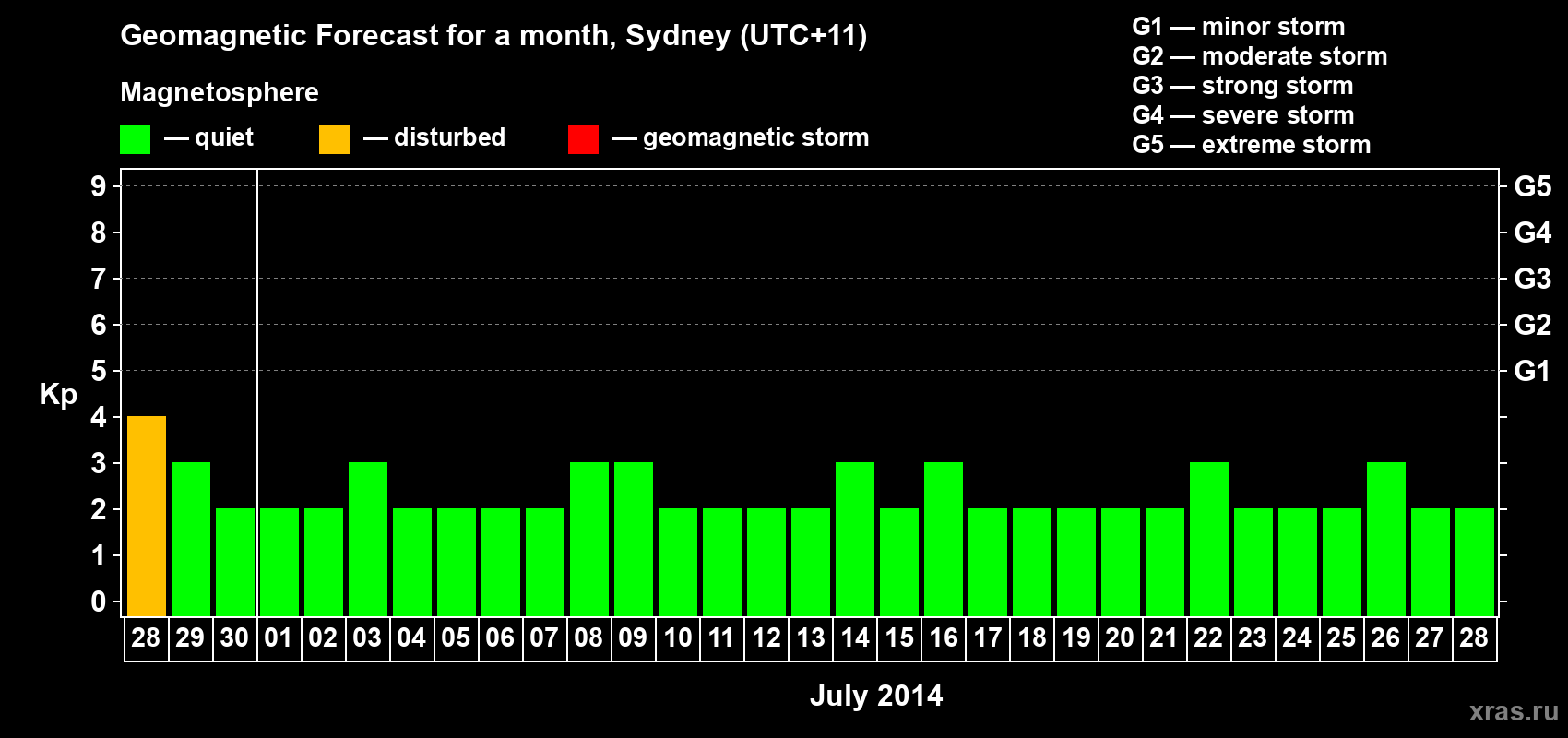Image resolution: width=1568 pixels, height=738 pixels.
Task: Click the Kp axis value '8'
Action: pos(99,232)
